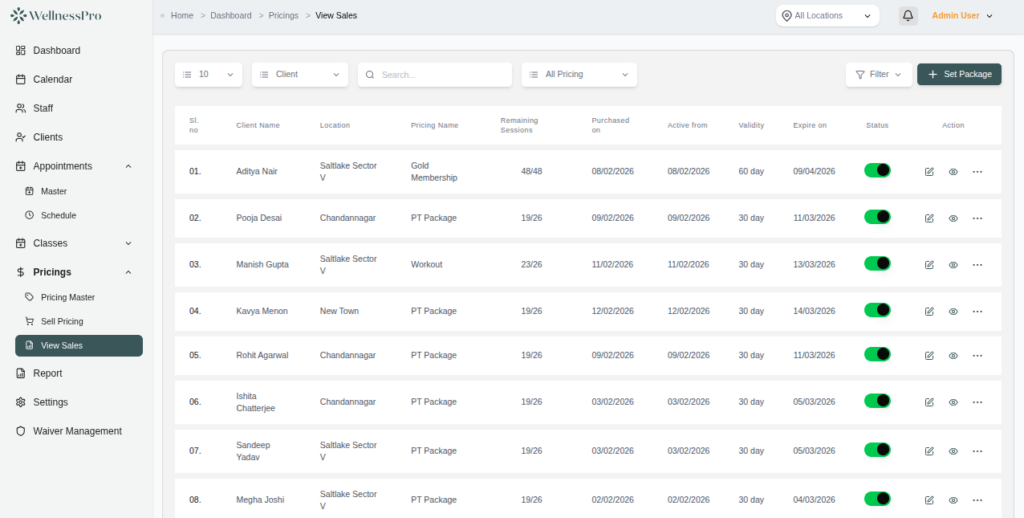View Rohit Agarwal's sale eye icon
Viewport: 1024px width, 518px height.
[953, 356]
